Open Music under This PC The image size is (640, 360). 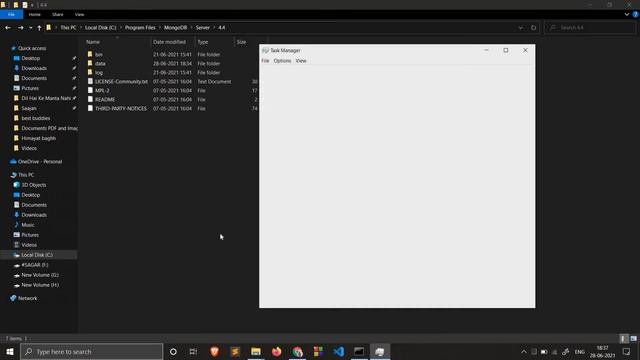[28, 225]
